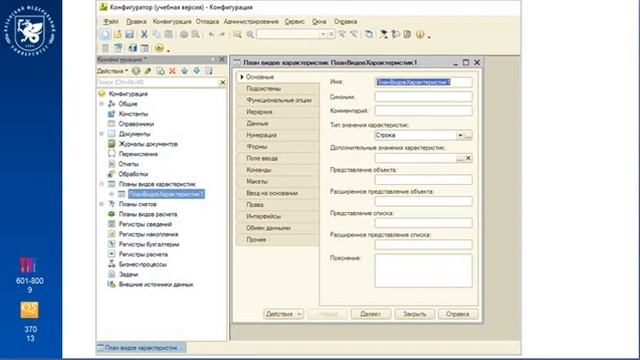Click the help info icon in toolbar
The height and width of the screenshot is (360, 640).
coord(420,35)
